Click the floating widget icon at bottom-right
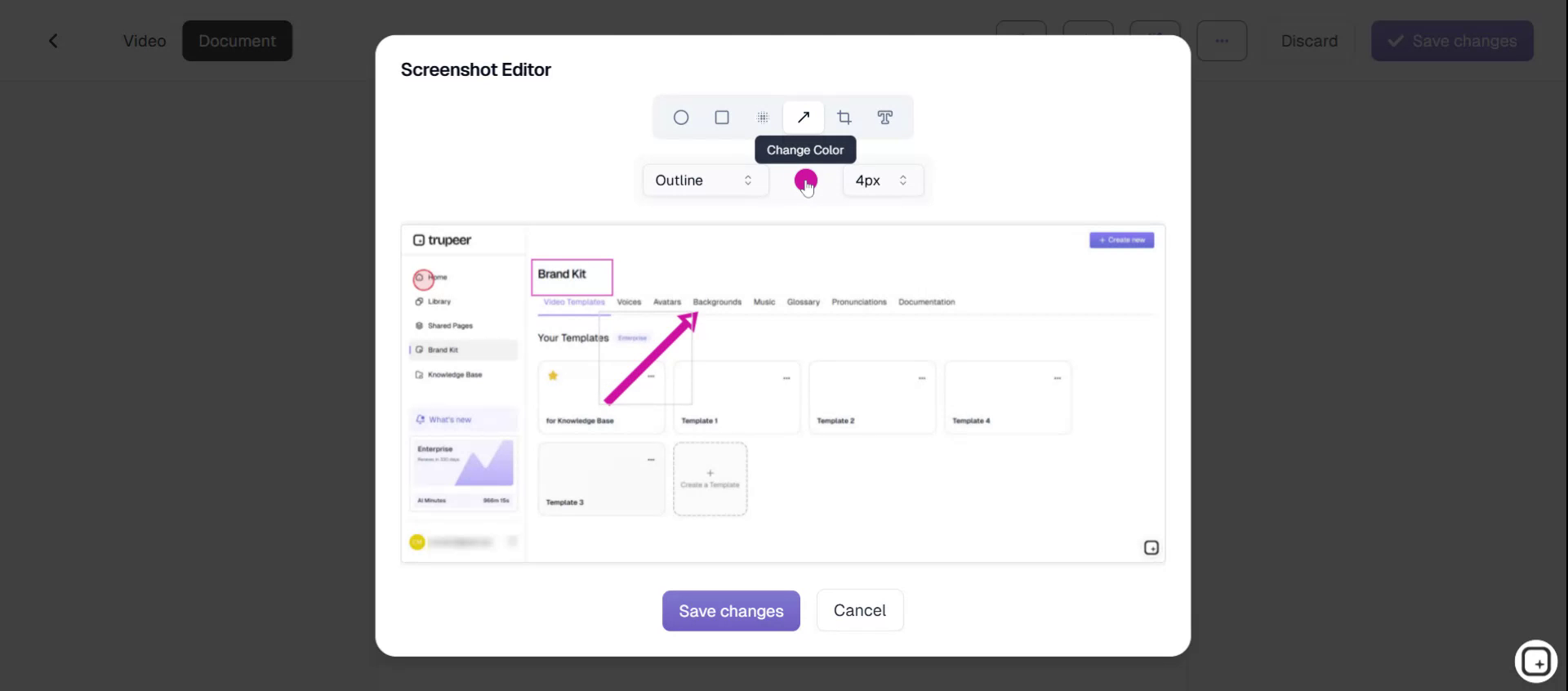Image resolution: width=1568 pixels, height=691 pixels. click(1535, 662)
